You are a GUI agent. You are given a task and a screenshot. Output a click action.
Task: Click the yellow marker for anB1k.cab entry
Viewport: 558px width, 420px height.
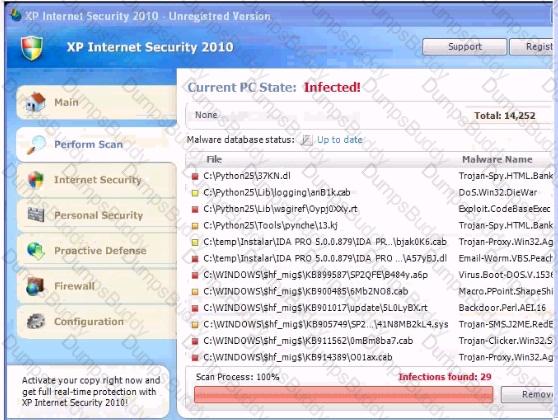coord(195,193)
